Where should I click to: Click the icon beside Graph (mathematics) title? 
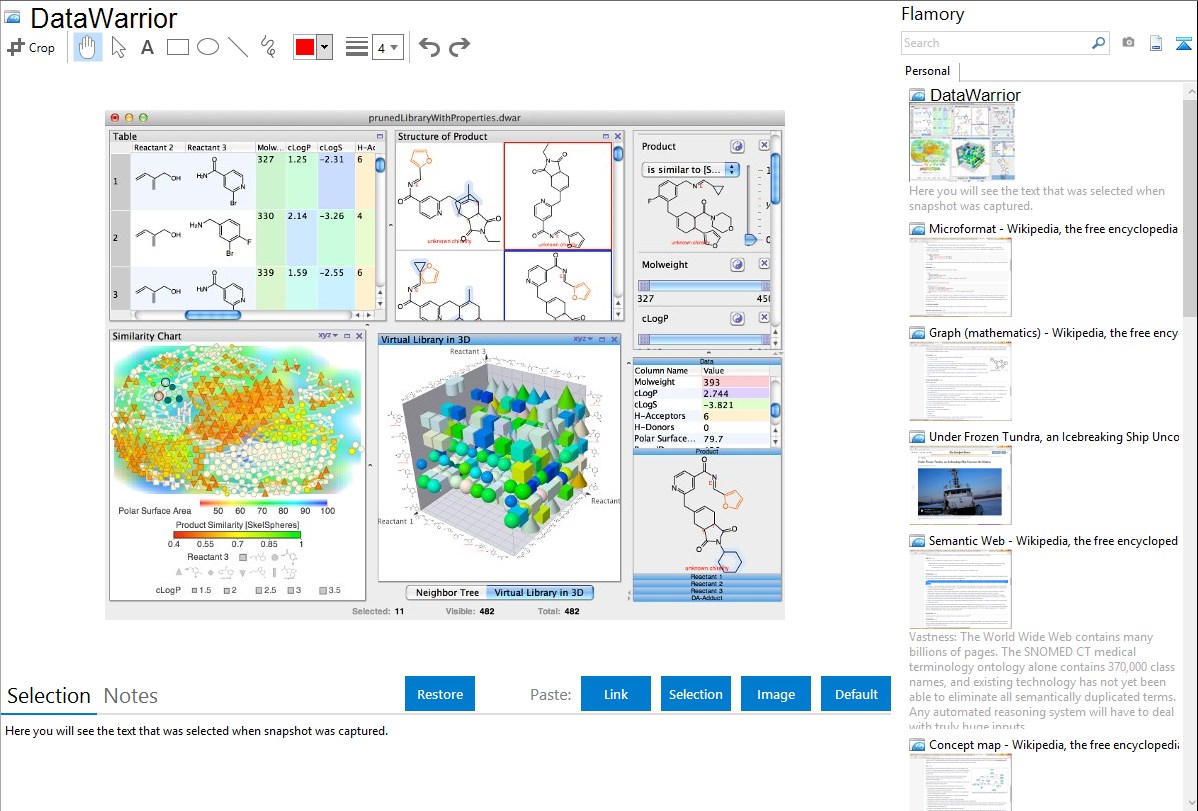917,333
